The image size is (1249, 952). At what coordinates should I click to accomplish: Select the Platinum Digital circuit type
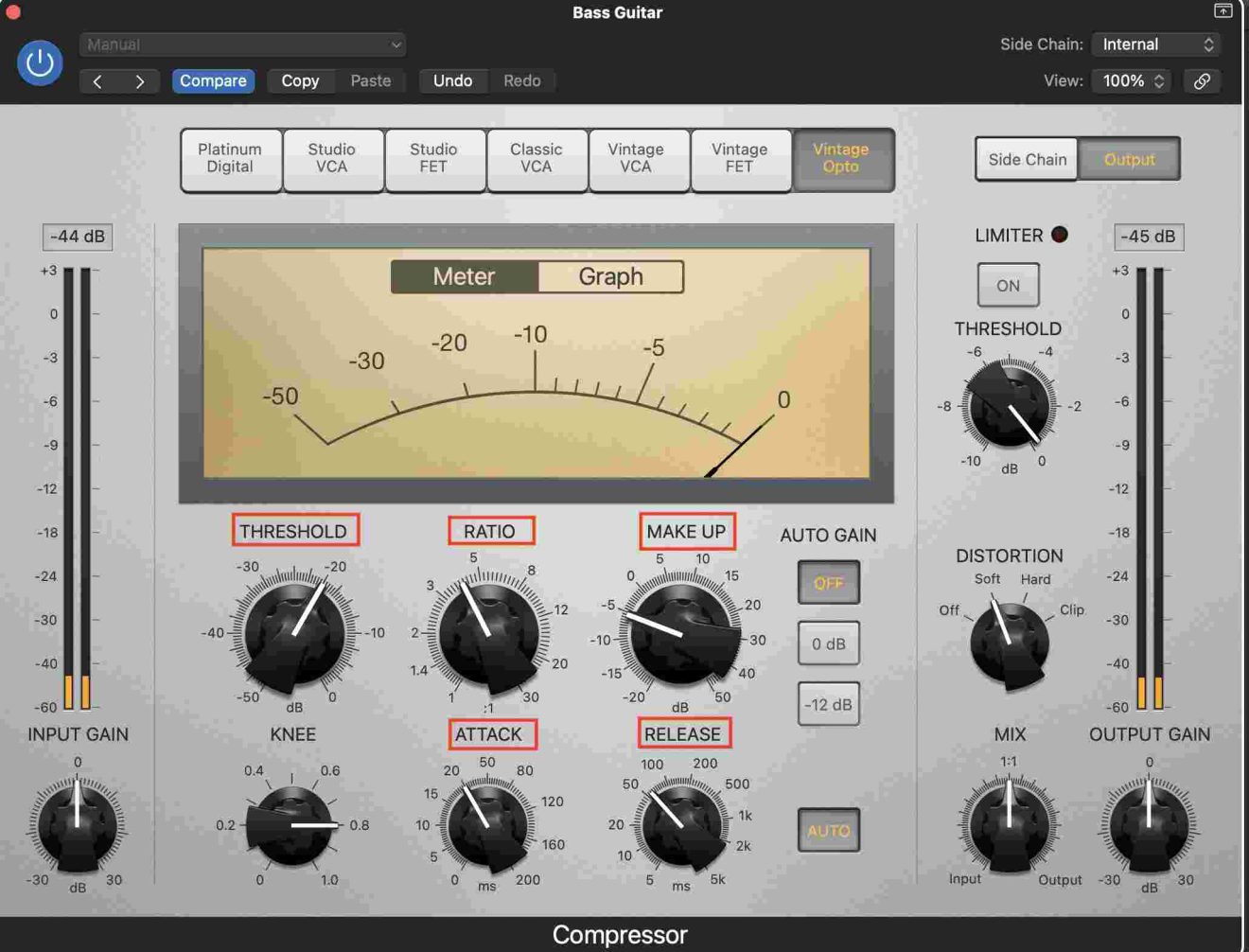(x=230, y=159)
